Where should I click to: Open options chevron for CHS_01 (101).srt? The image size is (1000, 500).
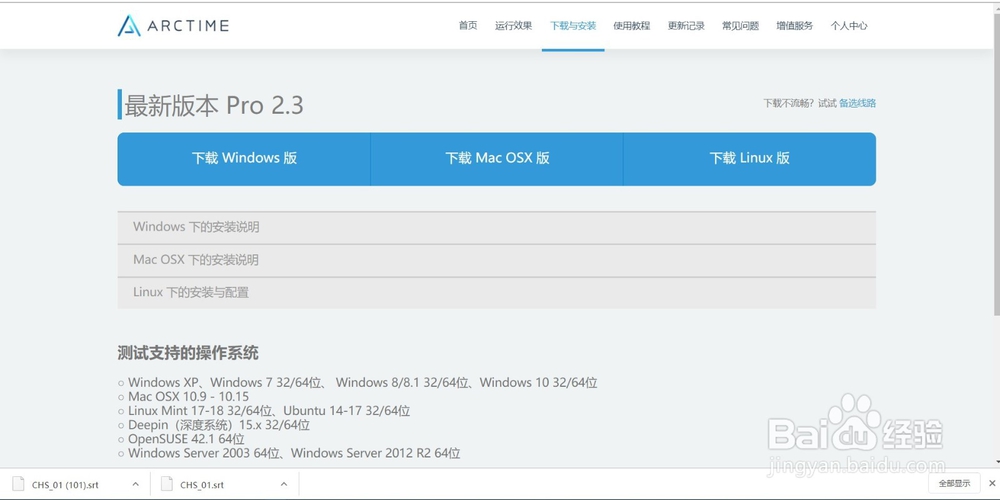pos(135,484)
